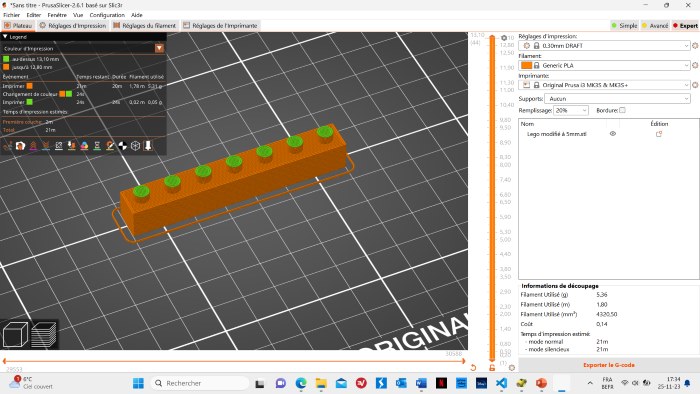Image resolution: width=700 pixels, height=394 pixels.
Task: Switch to sliced layers preview view
Action: (44, 334)
